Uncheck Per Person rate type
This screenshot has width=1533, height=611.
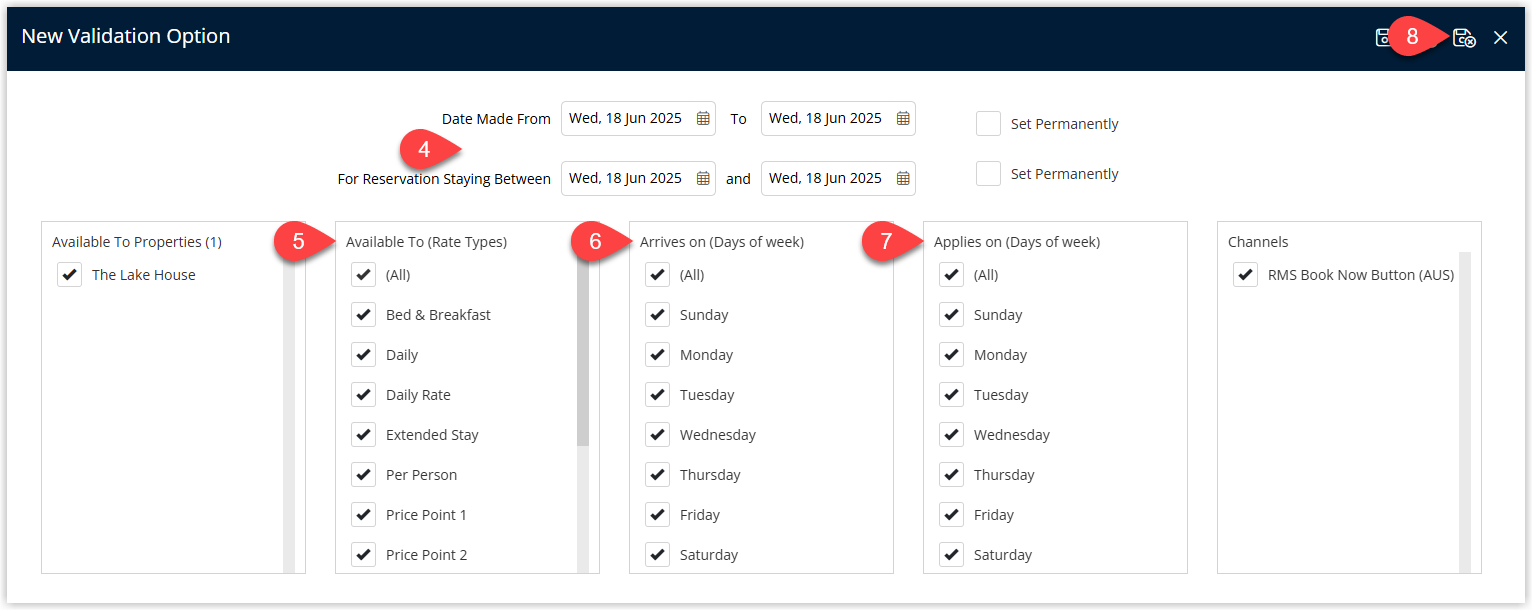(x=363, y=474)
